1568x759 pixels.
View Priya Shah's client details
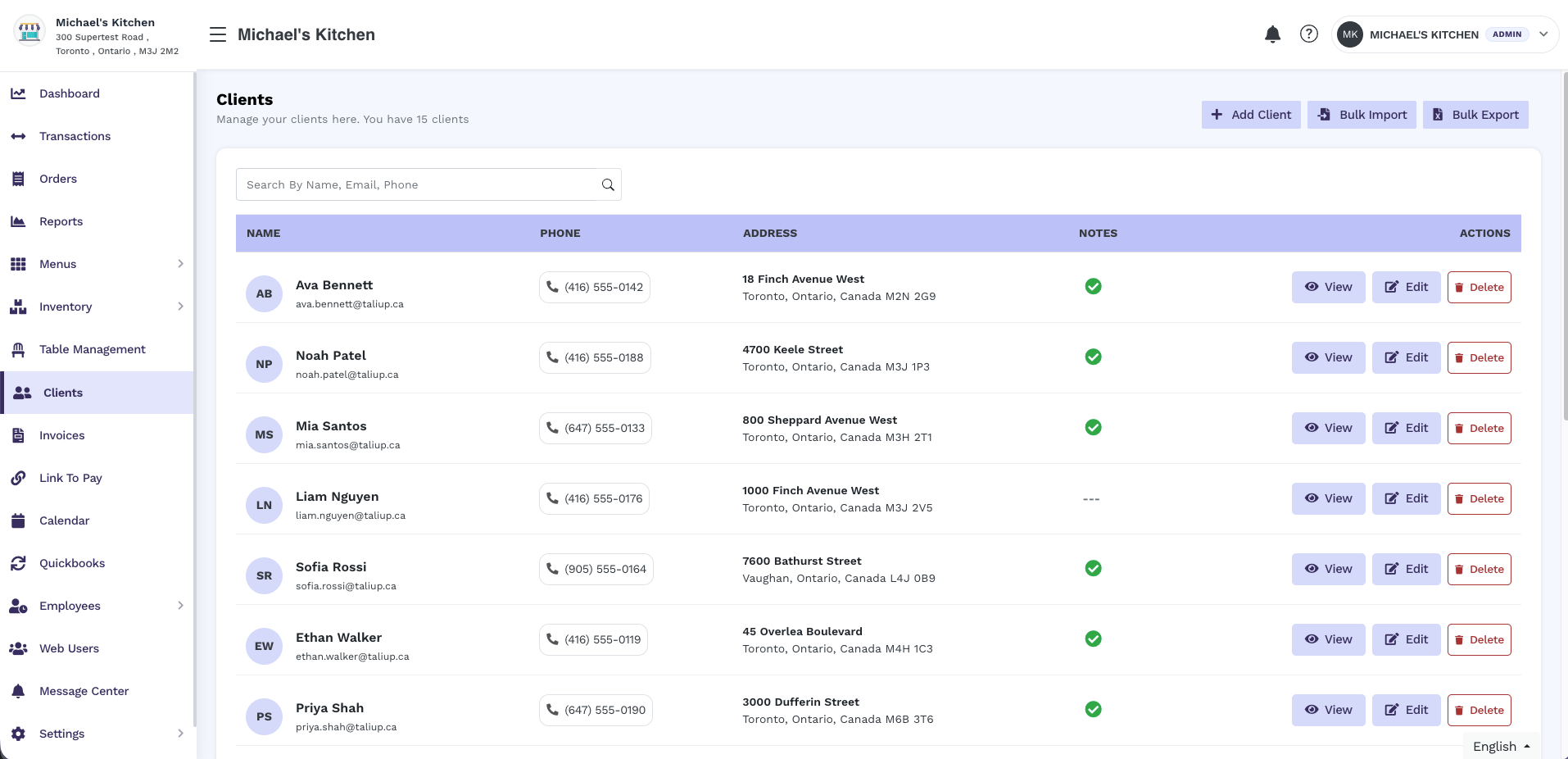1328,710
